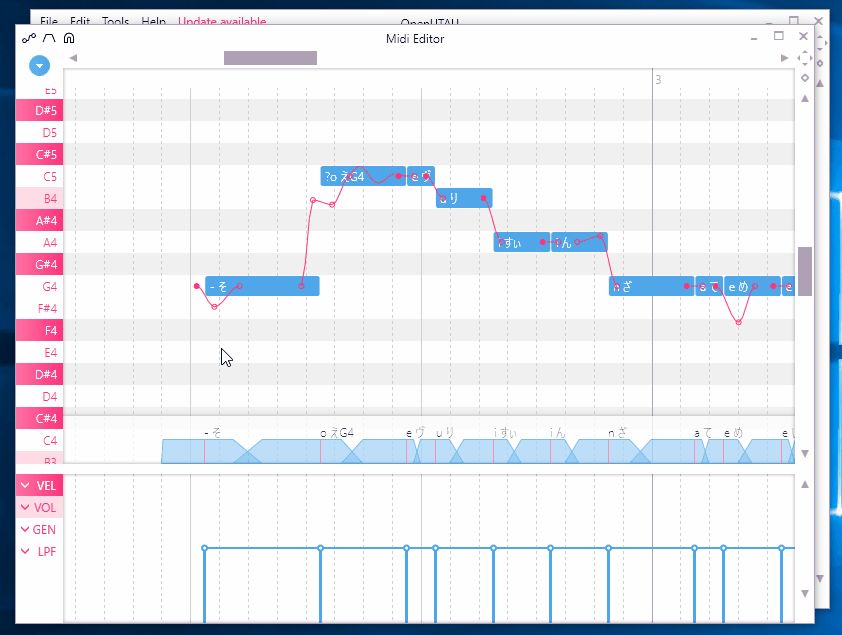Click the filled zoom triangle on the right edge
Viewport: 842px width, 635px height.
805,99
